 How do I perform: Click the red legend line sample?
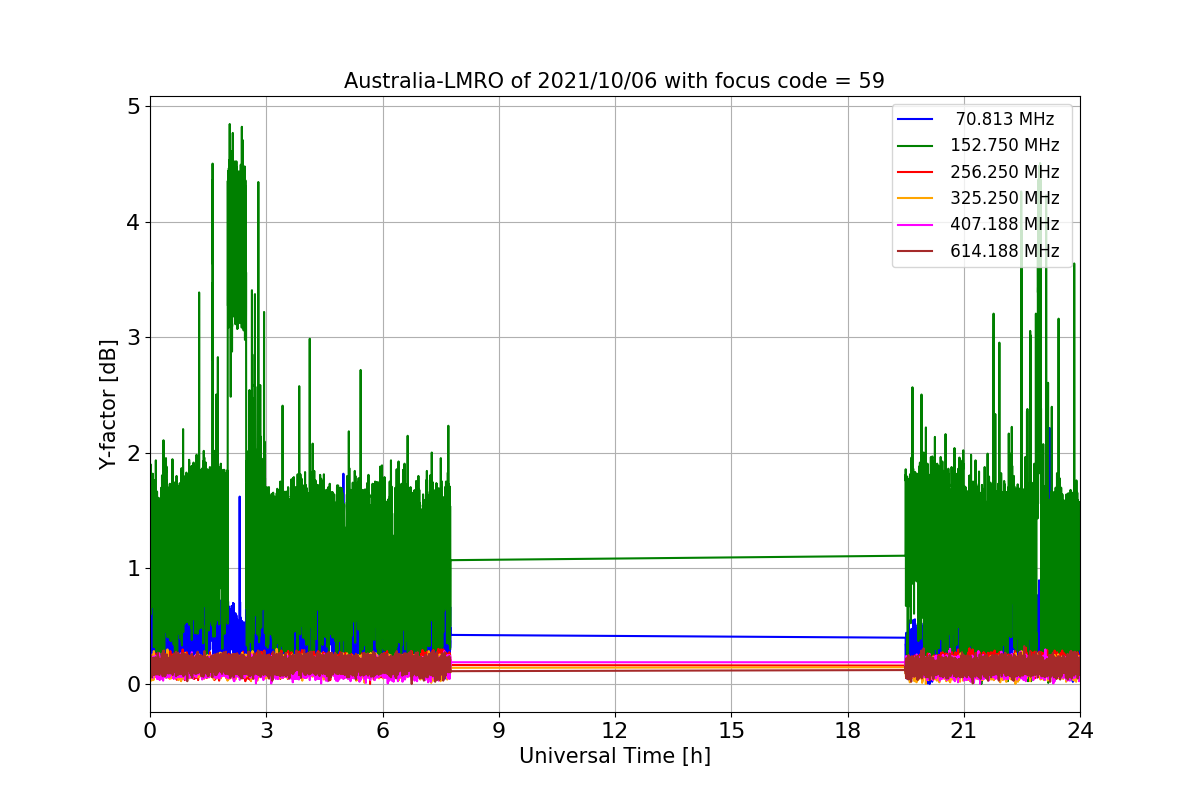(x=916, y=173)
